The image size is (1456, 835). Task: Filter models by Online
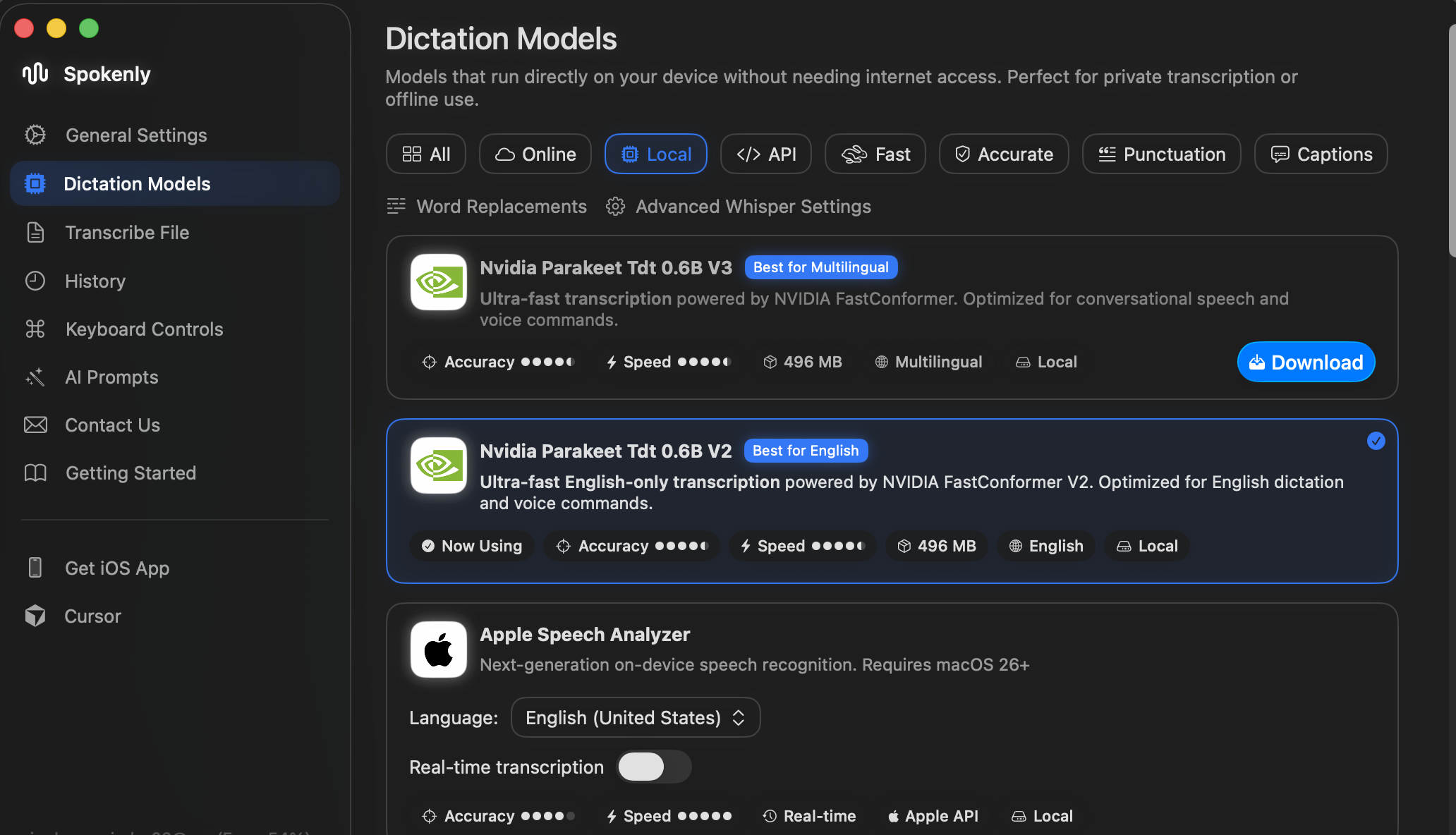tap(535, 154)
